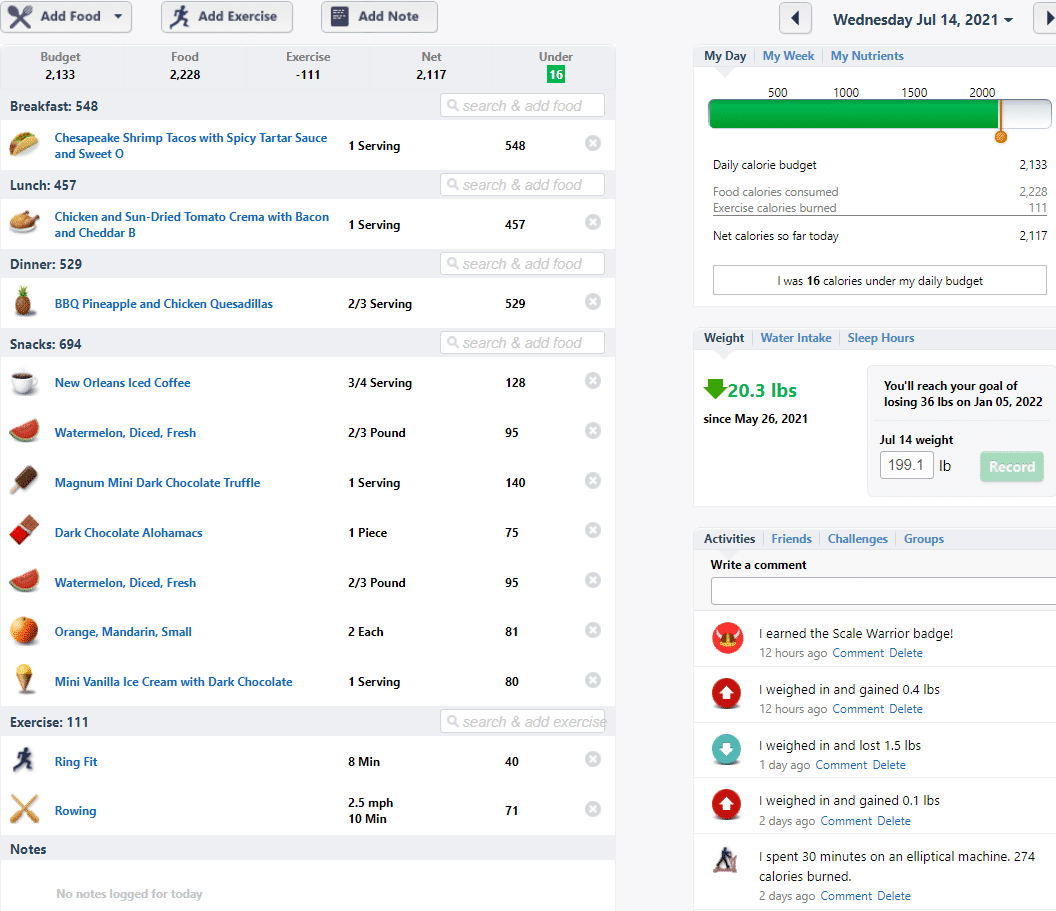Click the pineapple icon beside BBQ Quesadillas
The height and width of the screenshot is (911, 1056).
point(24,301)
